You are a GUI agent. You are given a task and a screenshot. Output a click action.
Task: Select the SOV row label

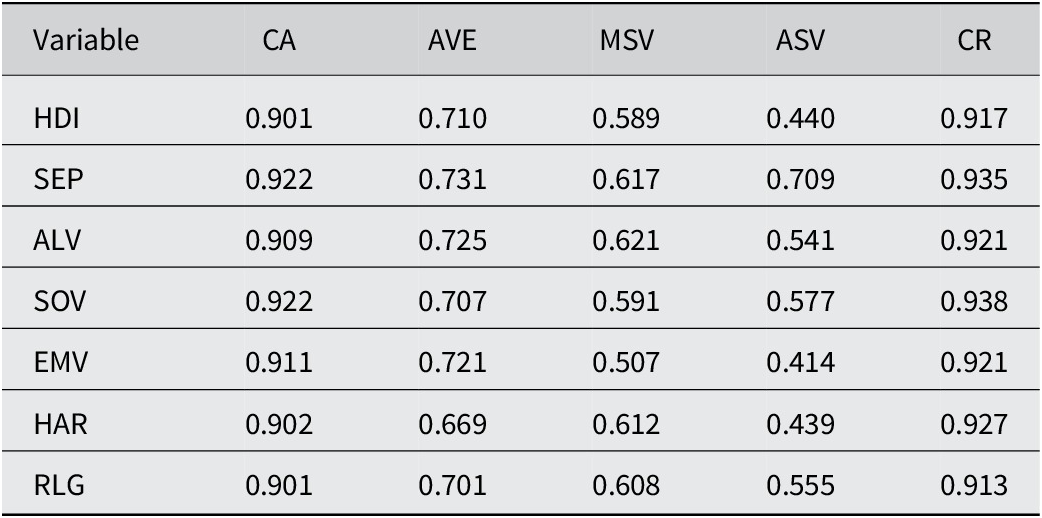click(x=59, y=303)
